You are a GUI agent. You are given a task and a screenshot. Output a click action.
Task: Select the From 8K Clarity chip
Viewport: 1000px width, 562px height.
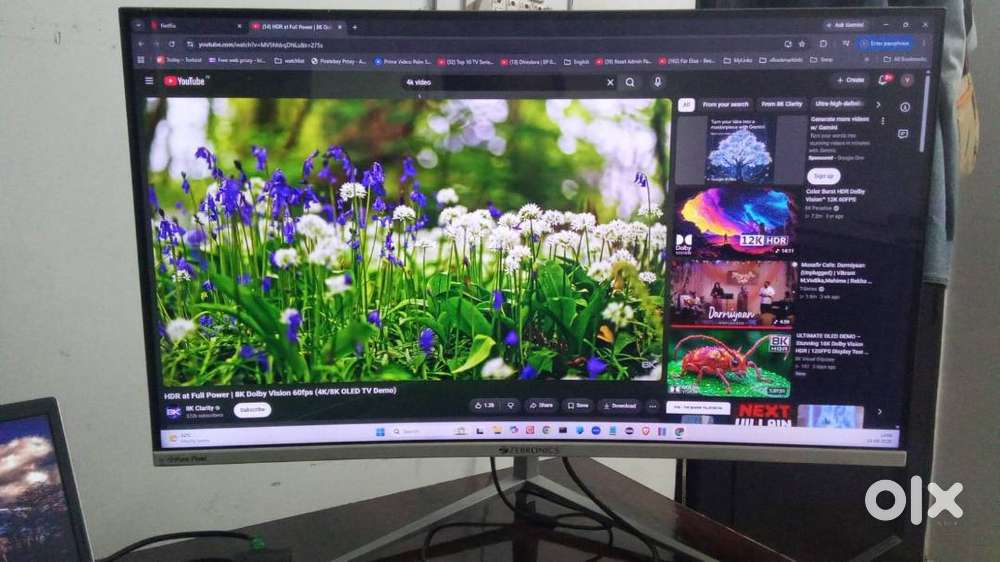781,104
